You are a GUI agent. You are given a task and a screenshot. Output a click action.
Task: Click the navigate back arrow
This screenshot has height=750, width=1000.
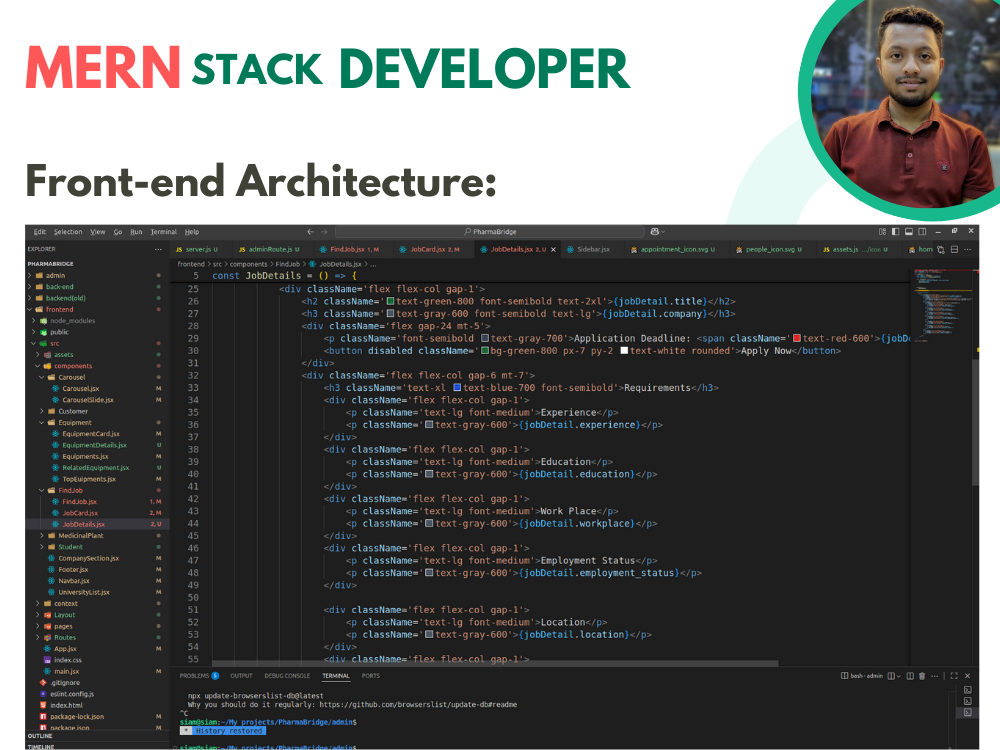(x=310, y=232)
